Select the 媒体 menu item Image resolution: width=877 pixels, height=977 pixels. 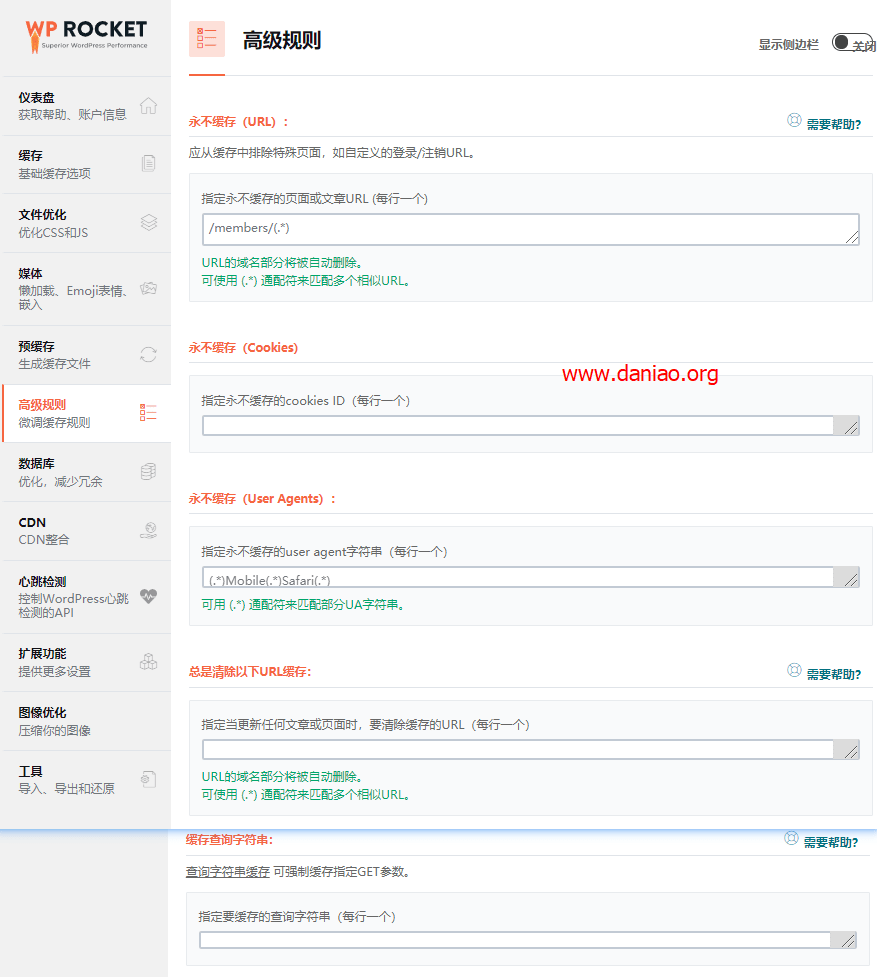86,289
